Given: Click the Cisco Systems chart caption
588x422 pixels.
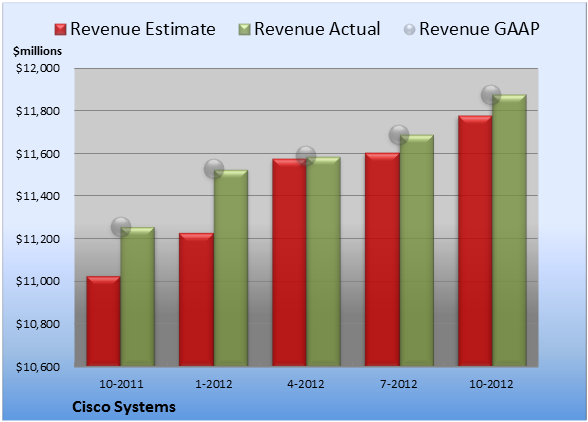Looking at the screenshot, I should coord(124,407).
